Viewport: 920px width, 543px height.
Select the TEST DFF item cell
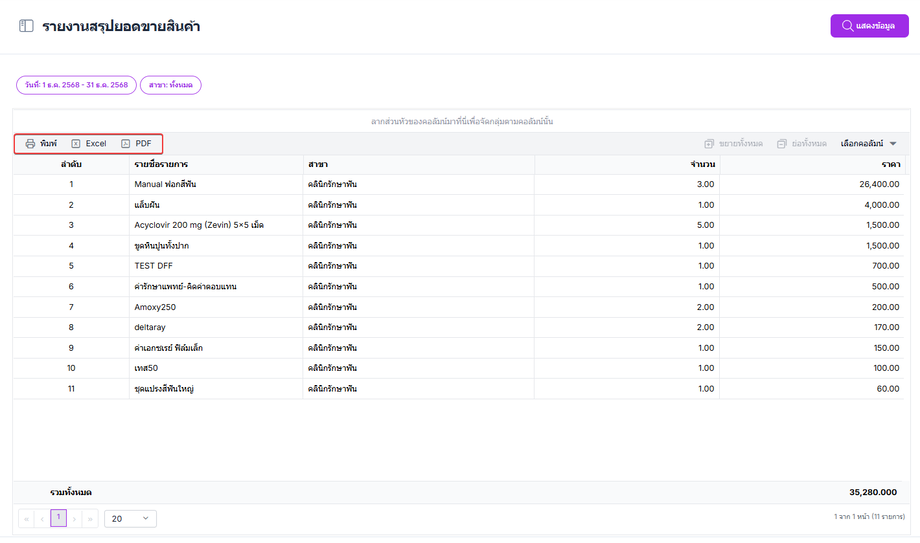pos(216,266)
